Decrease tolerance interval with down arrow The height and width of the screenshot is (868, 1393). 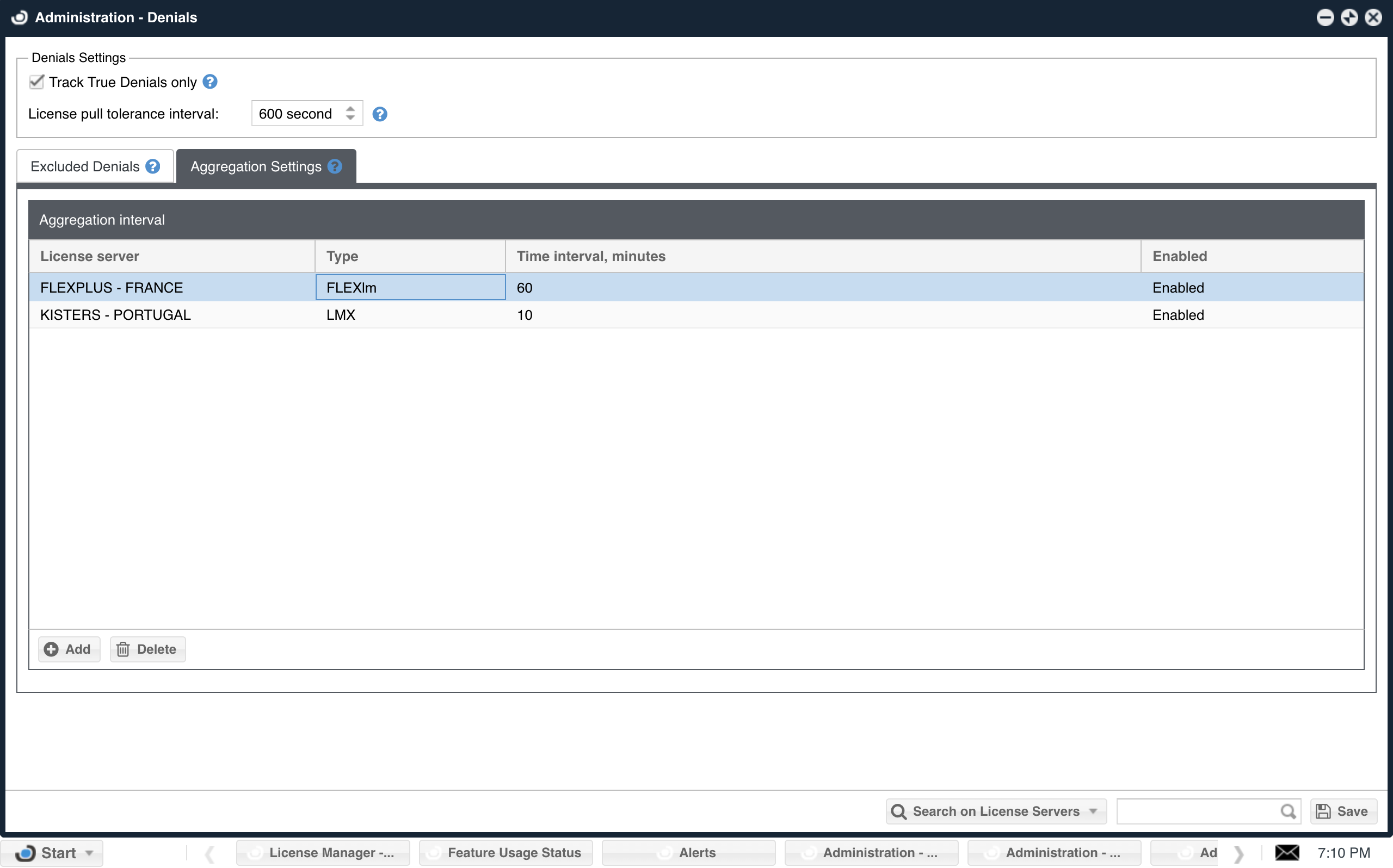(x=350, y=118)
